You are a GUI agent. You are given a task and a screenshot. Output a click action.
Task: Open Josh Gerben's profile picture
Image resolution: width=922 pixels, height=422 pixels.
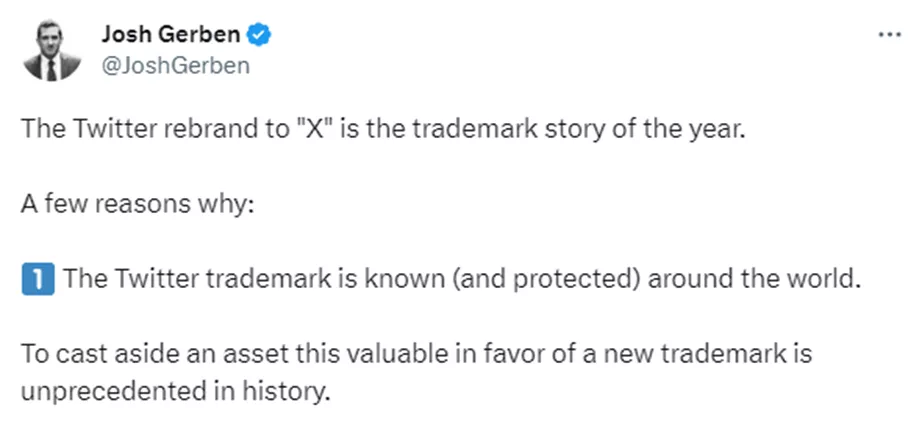tap(54, 50)
